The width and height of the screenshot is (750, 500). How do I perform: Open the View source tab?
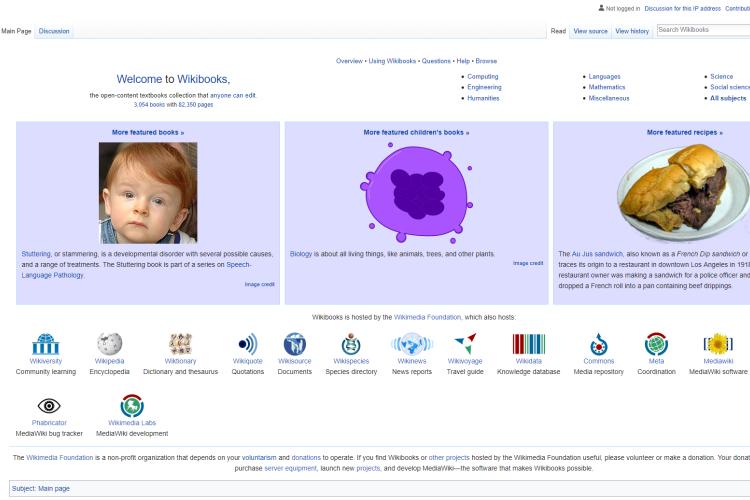coord(590,31)
